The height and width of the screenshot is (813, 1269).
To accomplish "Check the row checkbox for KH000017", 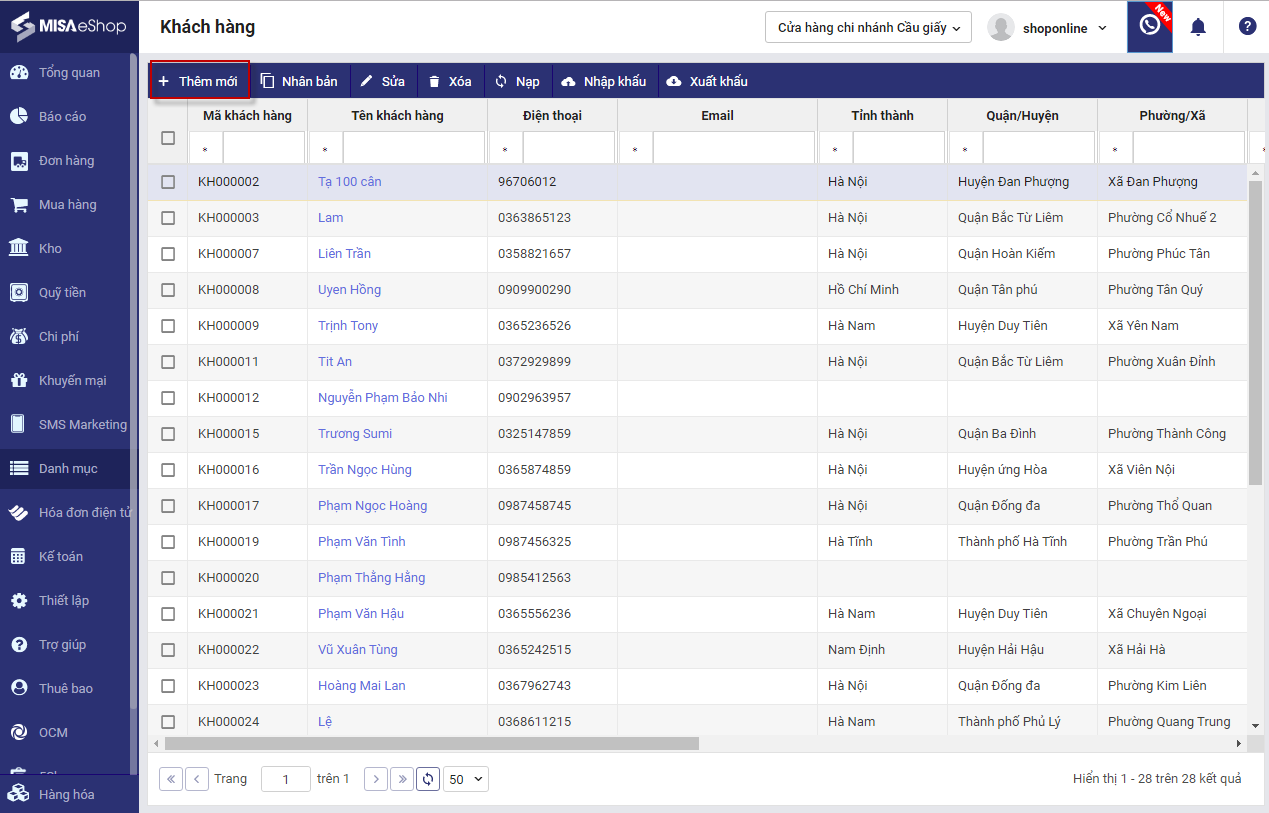I will (x=168, y=506).
